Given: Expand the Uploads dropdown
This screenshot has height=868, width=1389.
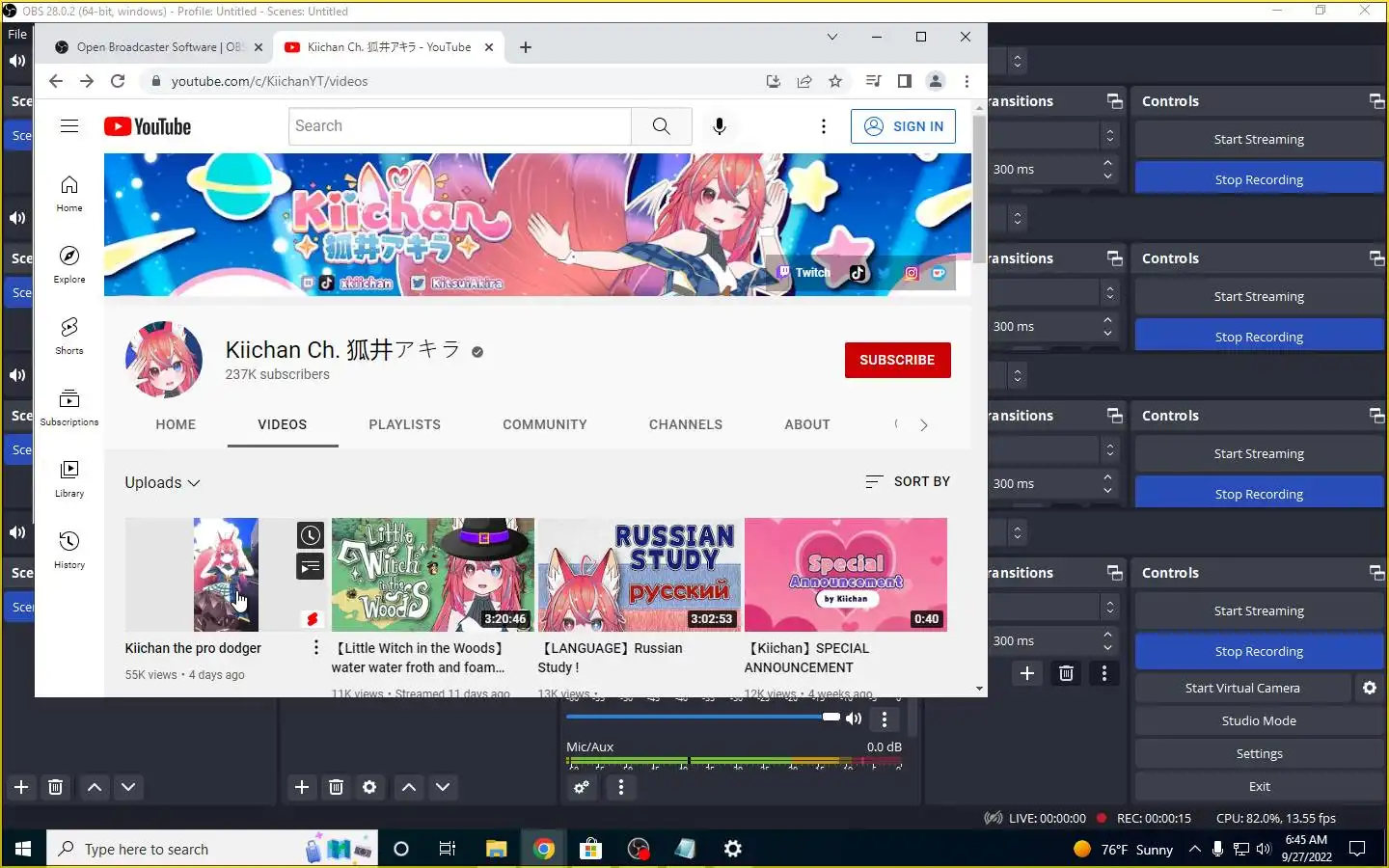Looking at the screenshot, I should point(162,482).
